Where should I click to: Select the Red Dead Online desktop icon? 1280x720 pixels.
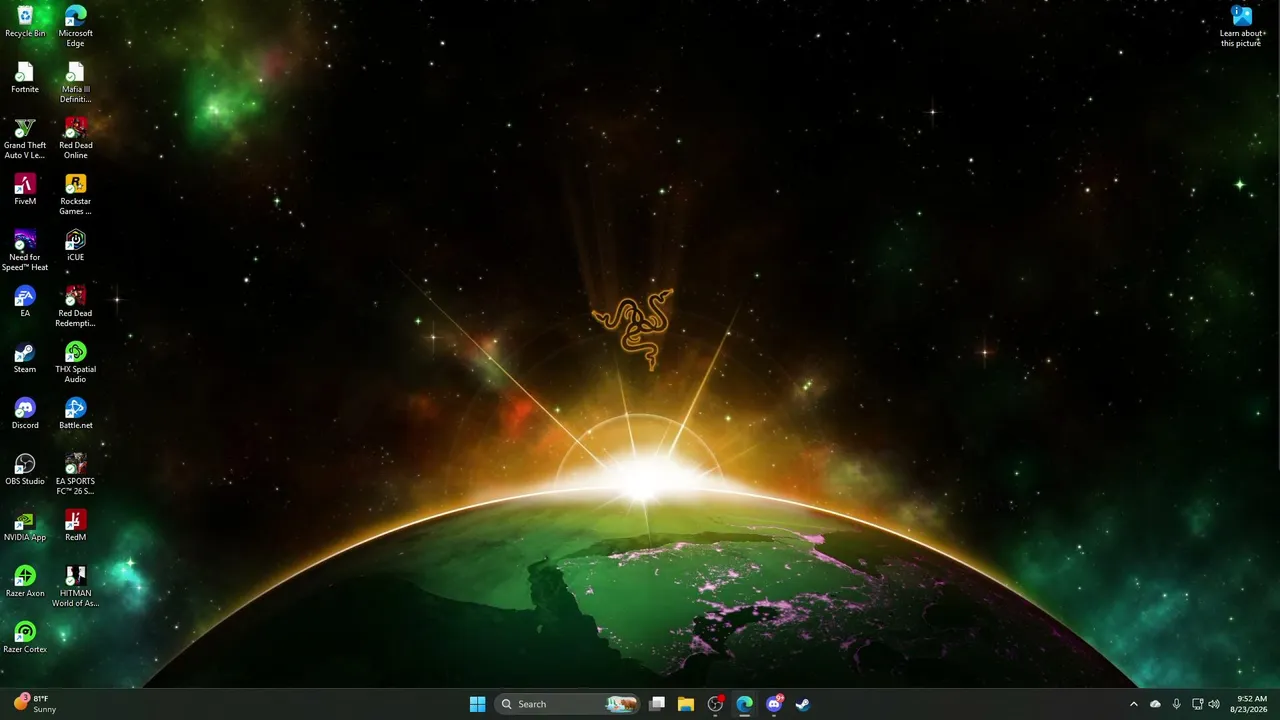75,139
